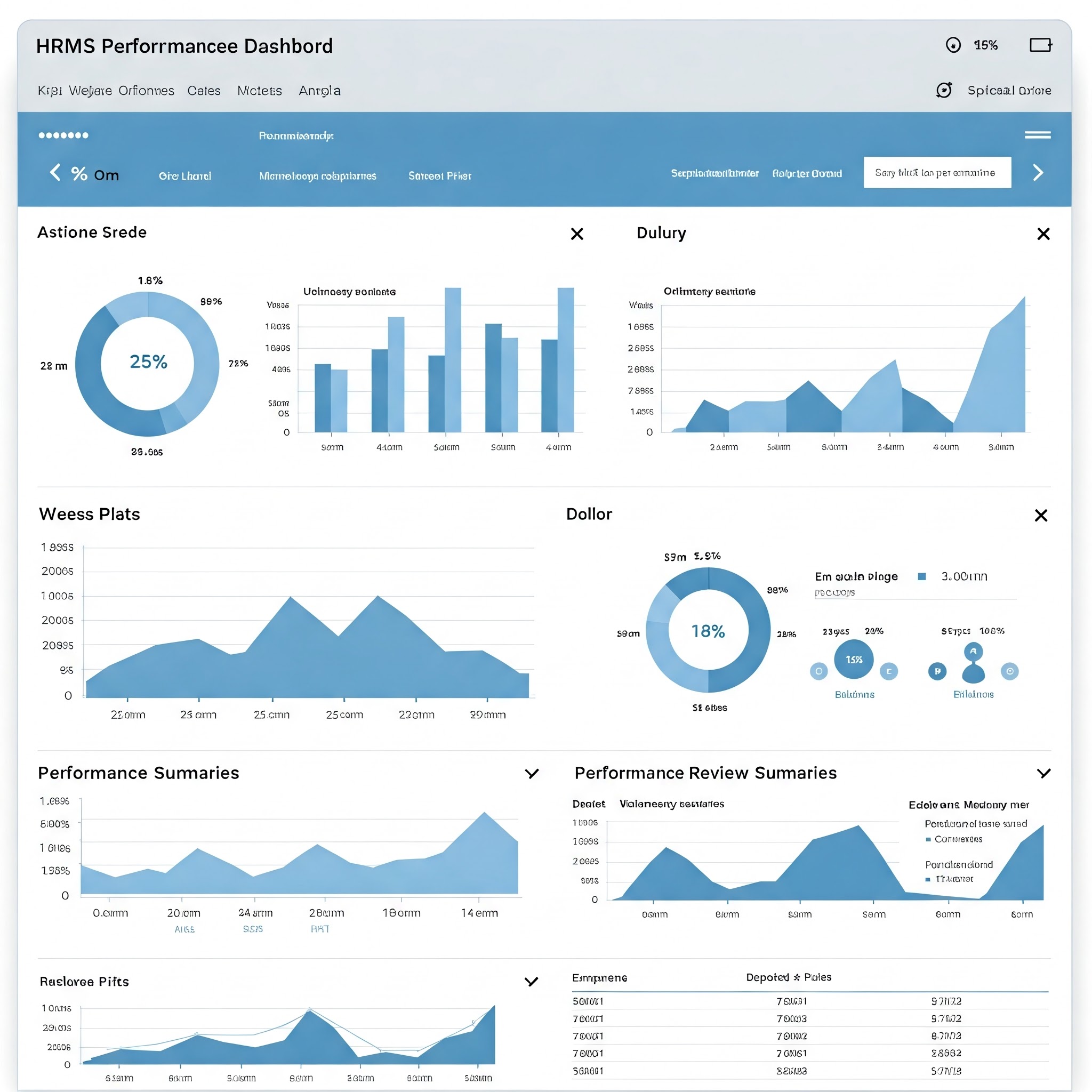The height and width of the screenshot is (1092, 1092).
Task: Expand the Performance Review Sumaries section
Action: point(1045,774)
